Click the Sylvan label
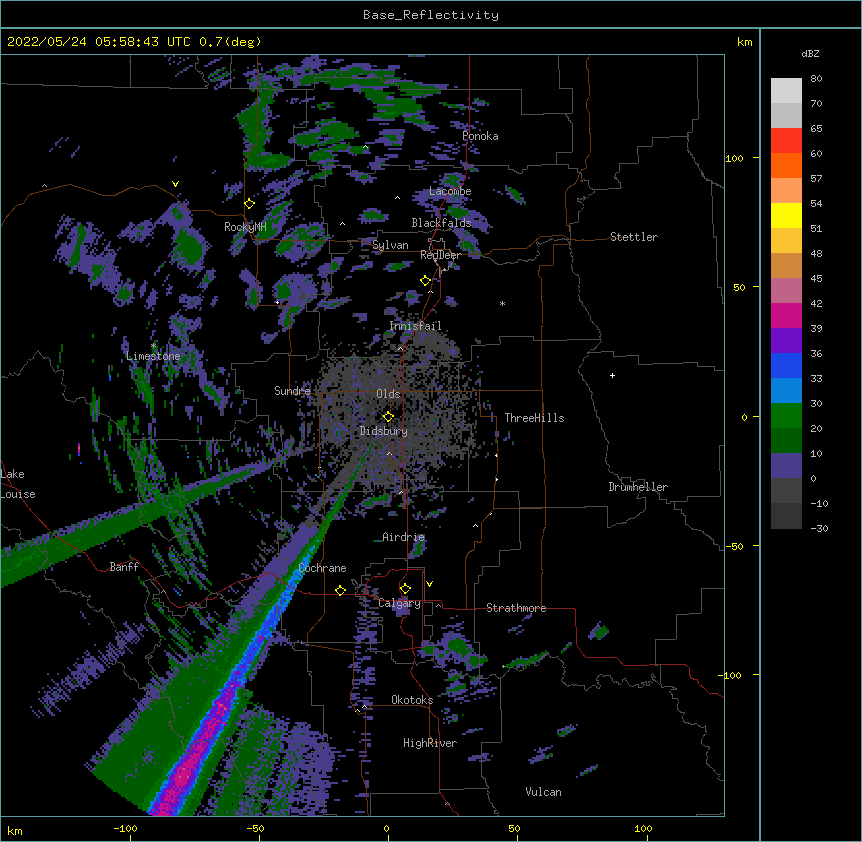This screenshot has height=842, width=862. (390, 245)
